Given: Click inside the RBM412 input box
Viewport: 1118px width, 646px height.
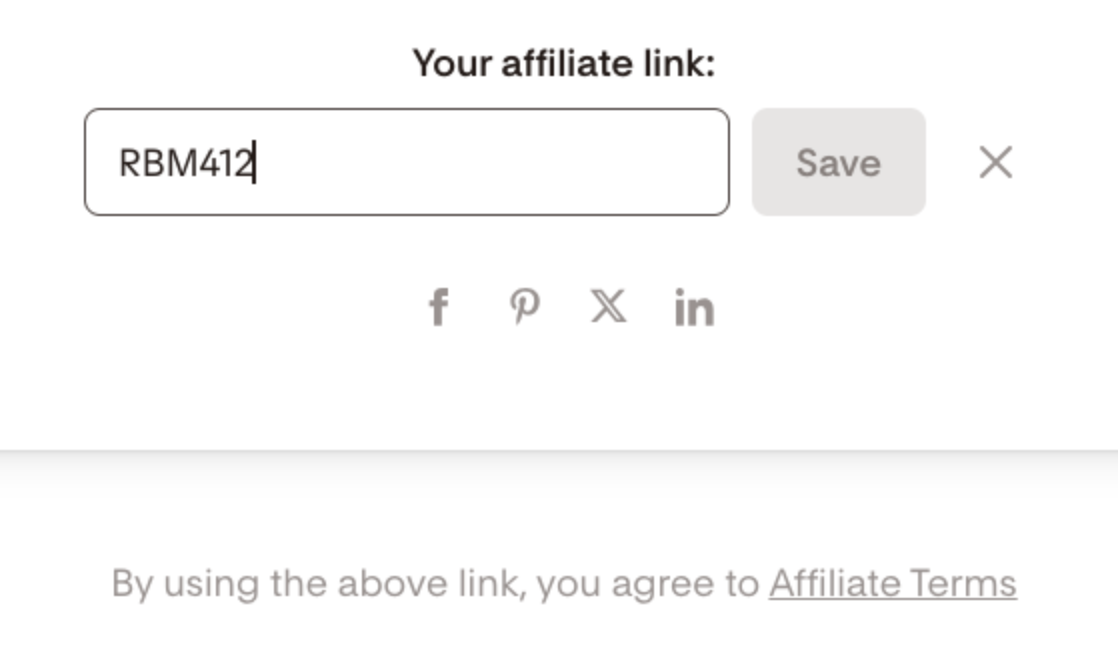Looking at the screenshot, I should point(407,162).
